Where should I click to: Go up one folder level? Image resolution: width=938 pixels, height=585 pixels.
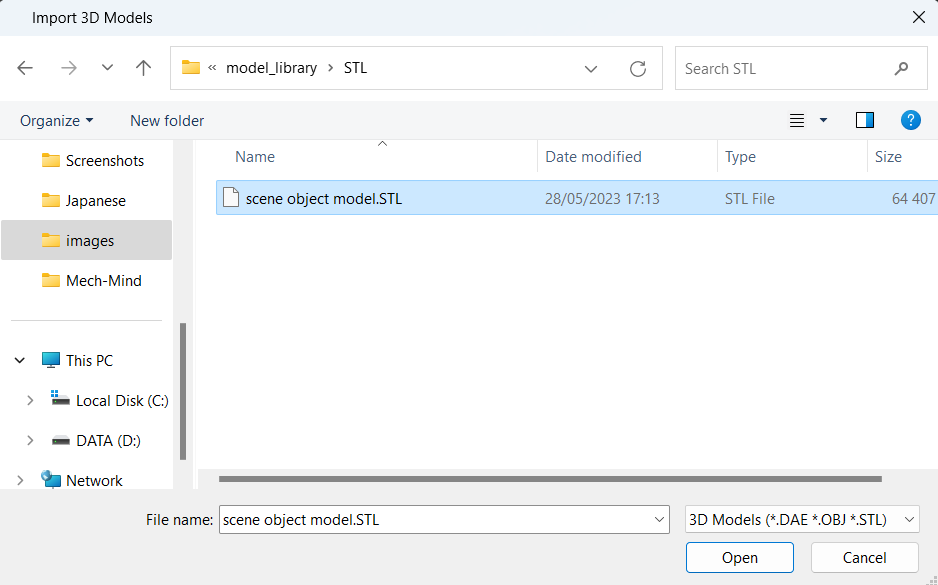144,68
